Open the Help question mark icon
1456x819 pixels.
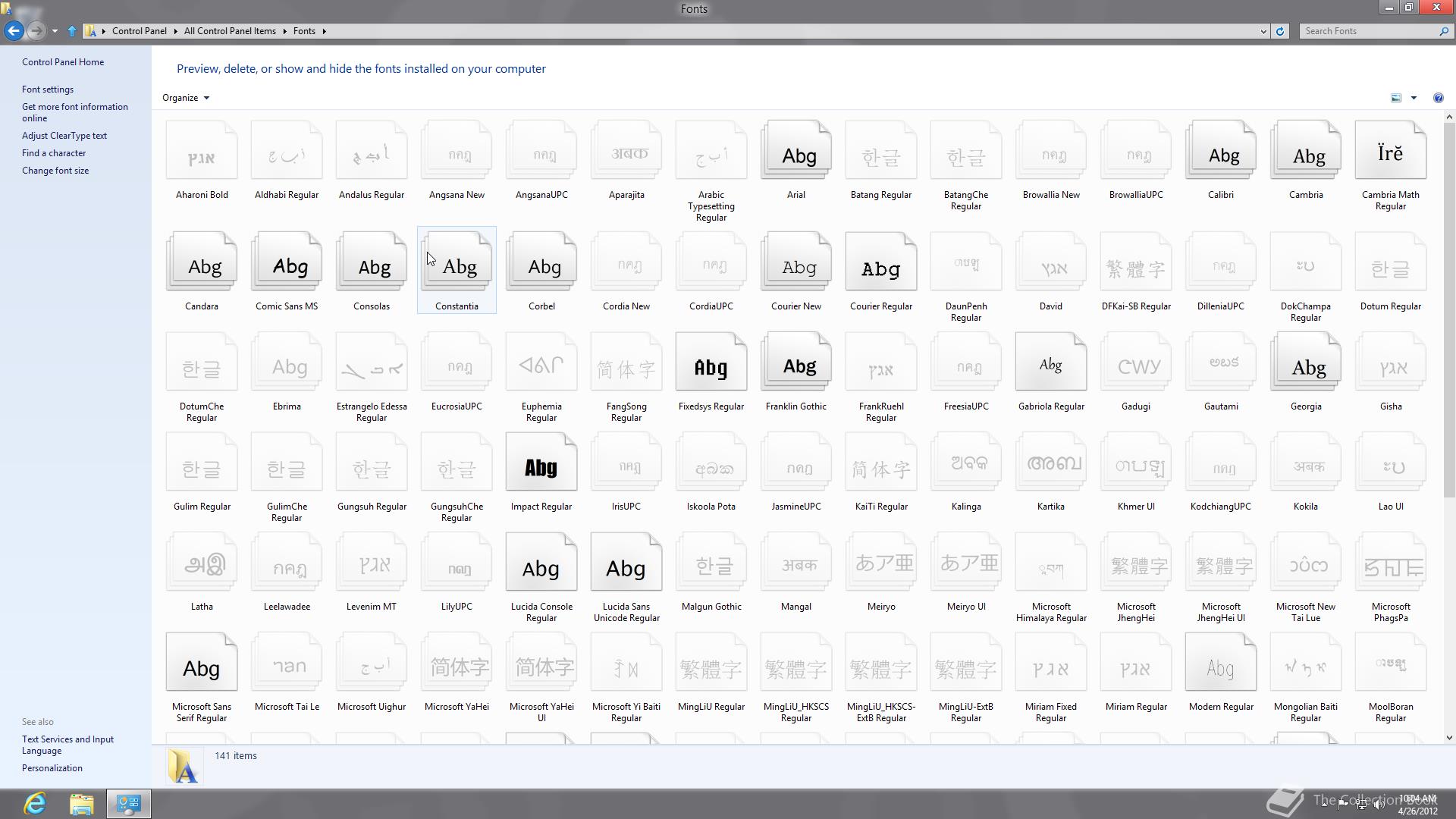(1439, 98)
